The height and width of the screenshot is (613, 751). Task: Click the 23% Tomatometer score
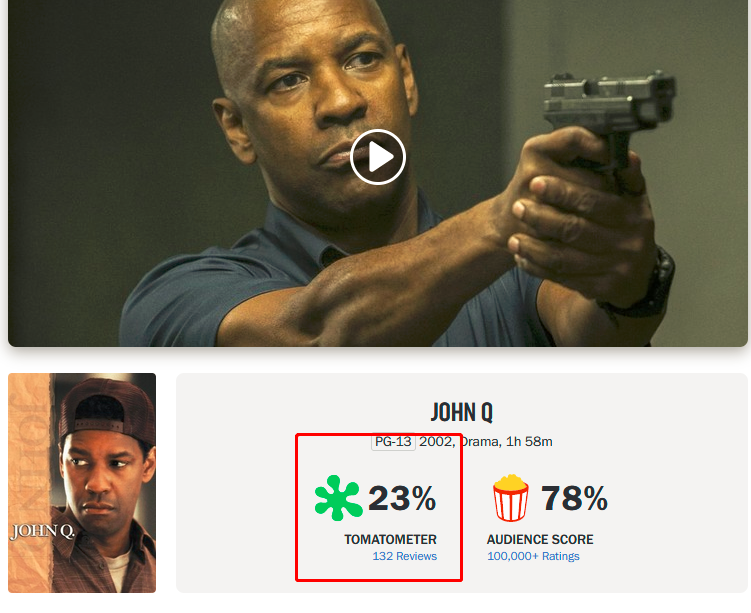pos(402,498)
